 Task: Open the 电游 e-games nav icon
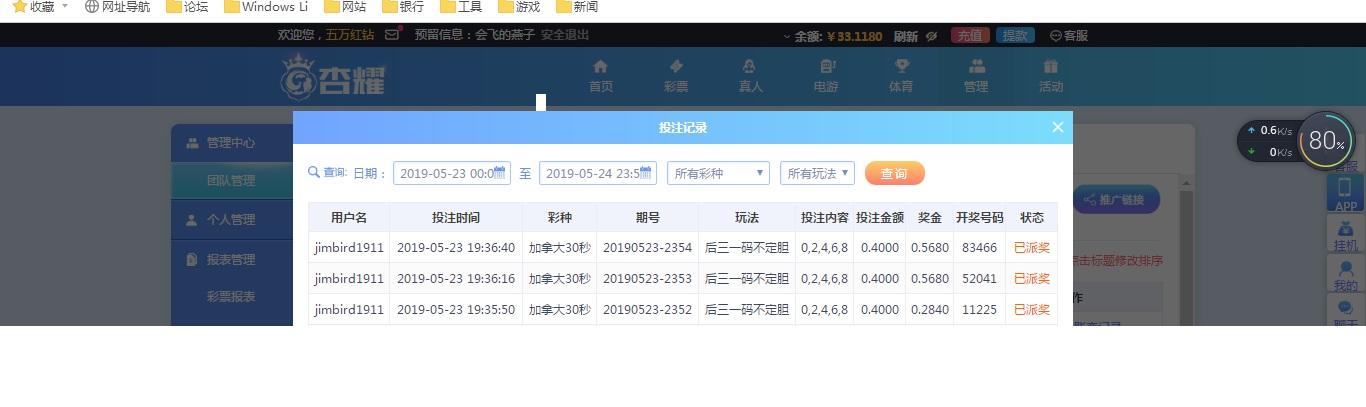[826, 67]
